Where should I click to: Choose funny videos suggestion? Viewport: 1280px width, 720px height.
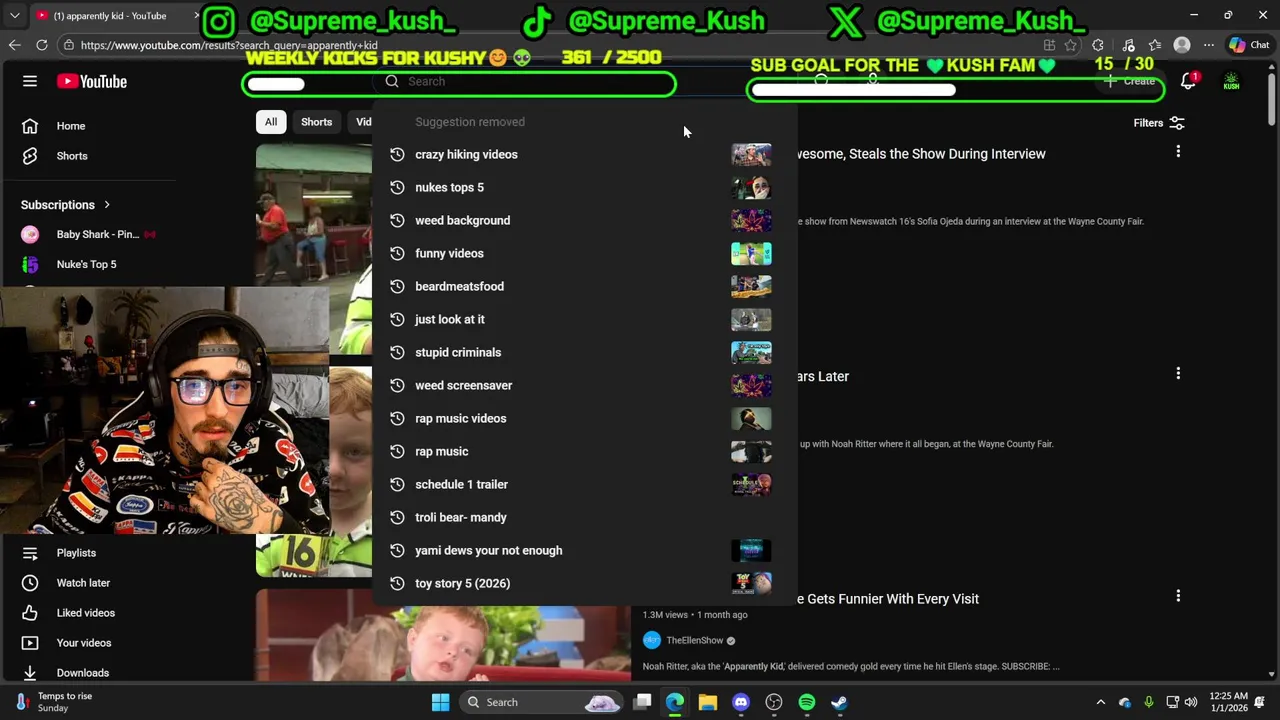[584, 253]
